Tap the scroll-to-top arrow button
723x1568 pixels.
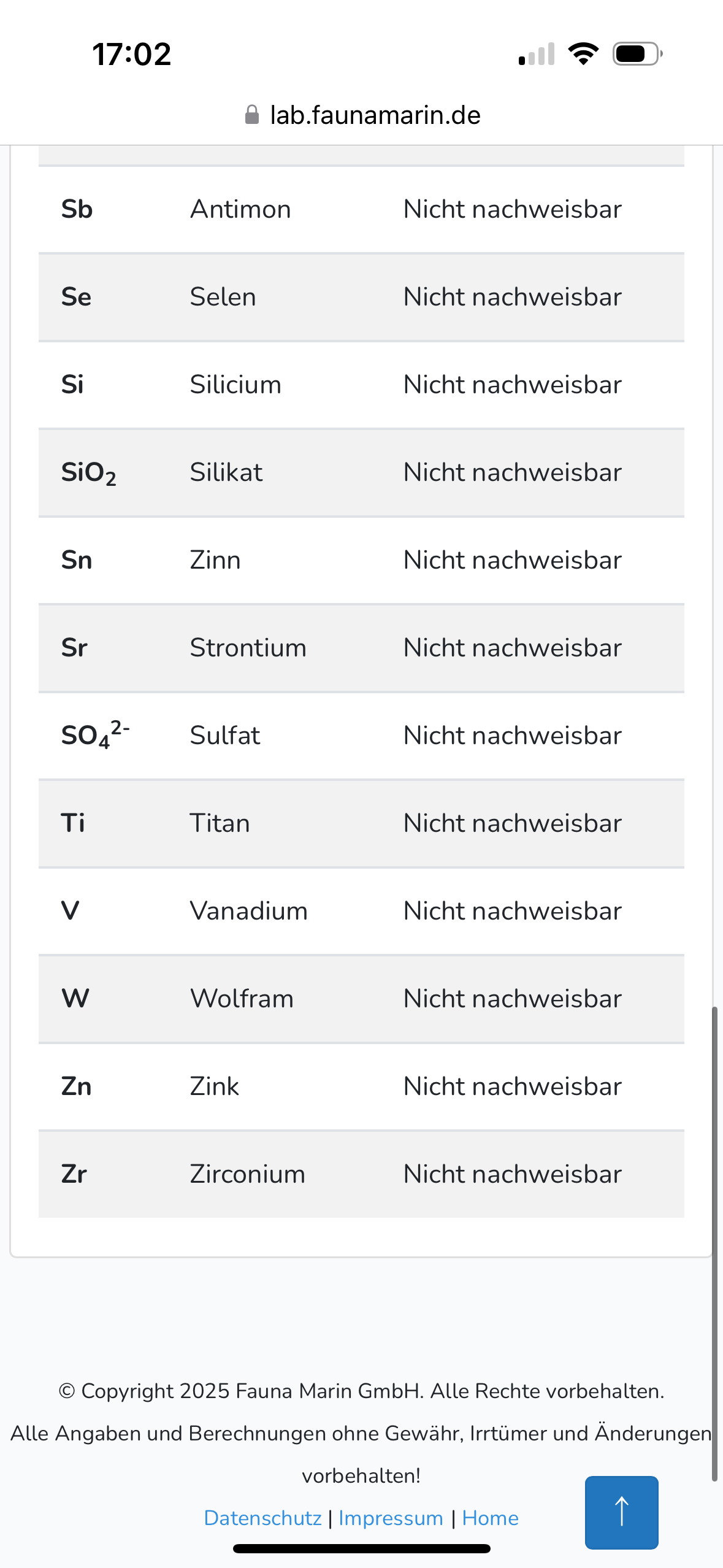click(x=621, y=1512)
